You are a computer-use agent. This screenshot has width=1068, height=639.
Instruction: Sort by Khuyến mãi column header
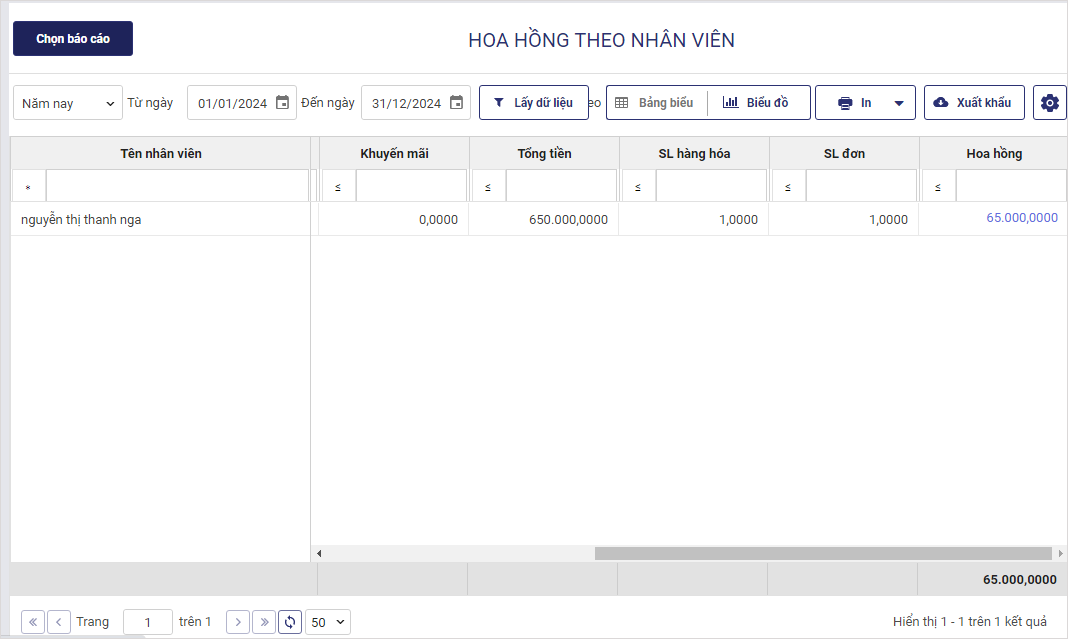(x=394, y=153)
